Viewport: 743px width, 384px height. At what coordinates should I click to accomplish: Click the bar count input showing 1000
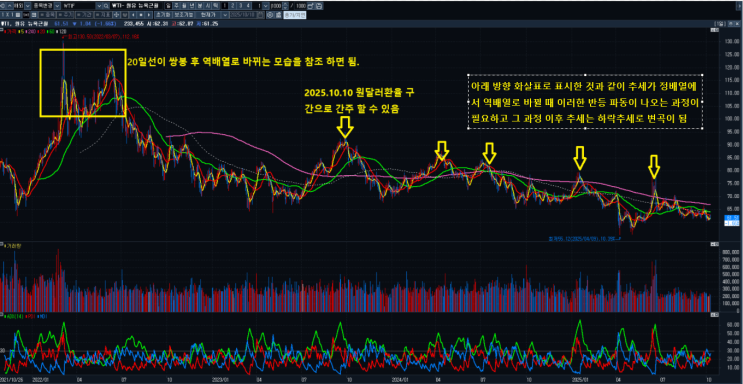pos(276,6)
